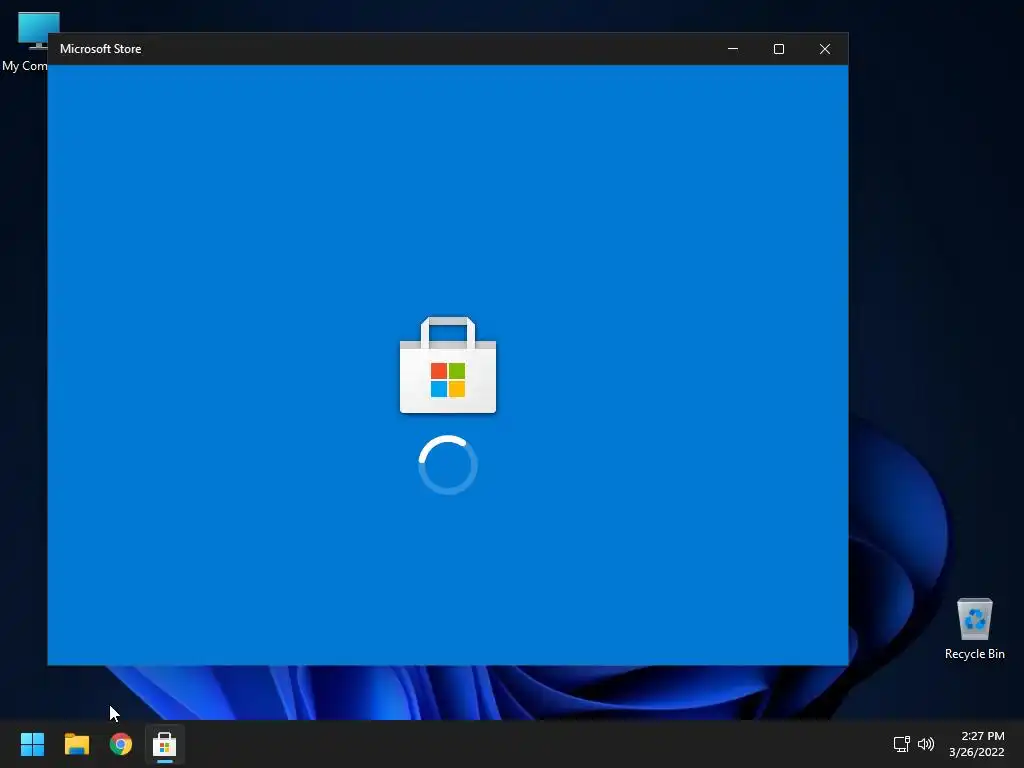This screenshot has width=1024, height=768.
Task: Select the Recycle Bin desktop icon
Action: coord(974,629)
